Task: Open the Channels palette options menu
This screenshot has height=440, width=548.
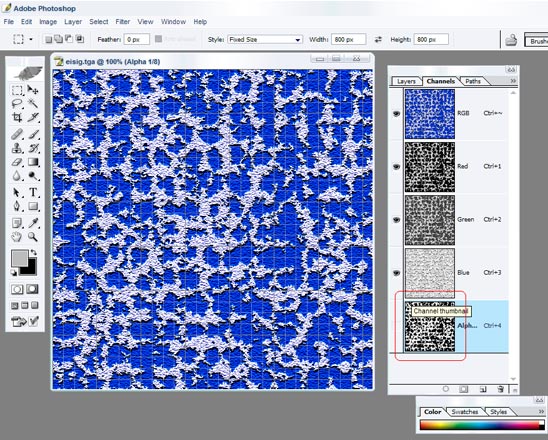Action: pos(513,81)
